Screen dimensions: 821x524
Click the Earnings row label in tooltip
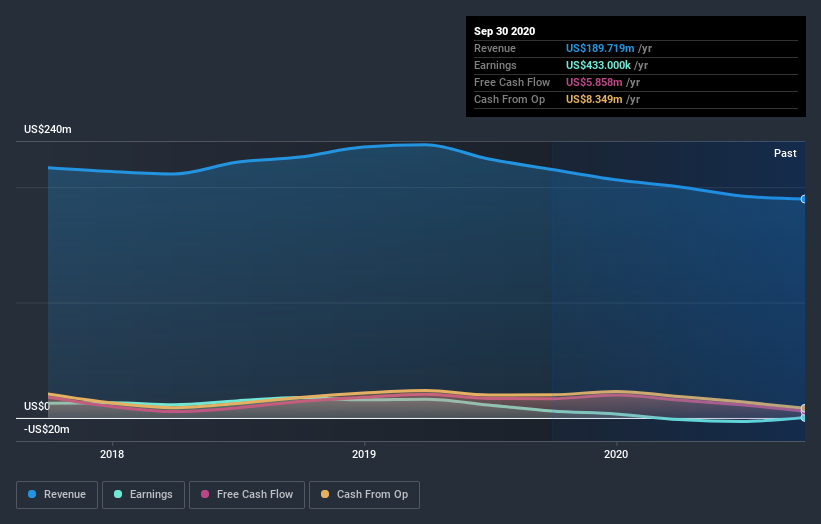[495, 65]
